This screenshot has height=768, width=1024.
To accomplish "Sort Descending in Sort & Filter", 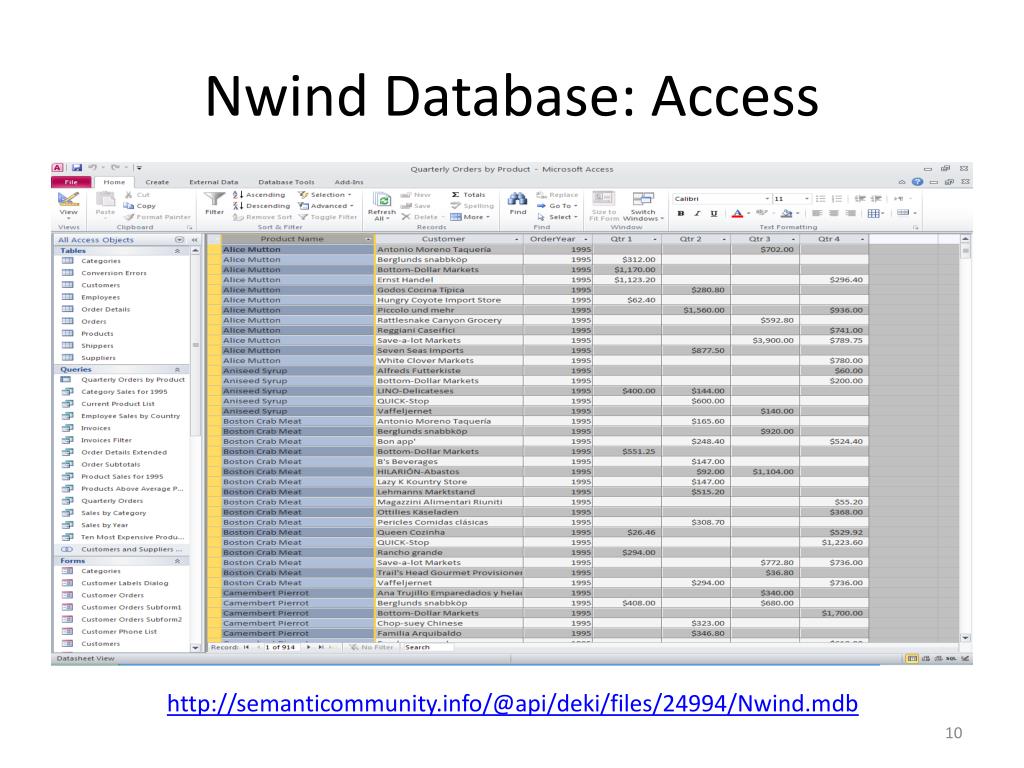I will [x=261, y=206].
